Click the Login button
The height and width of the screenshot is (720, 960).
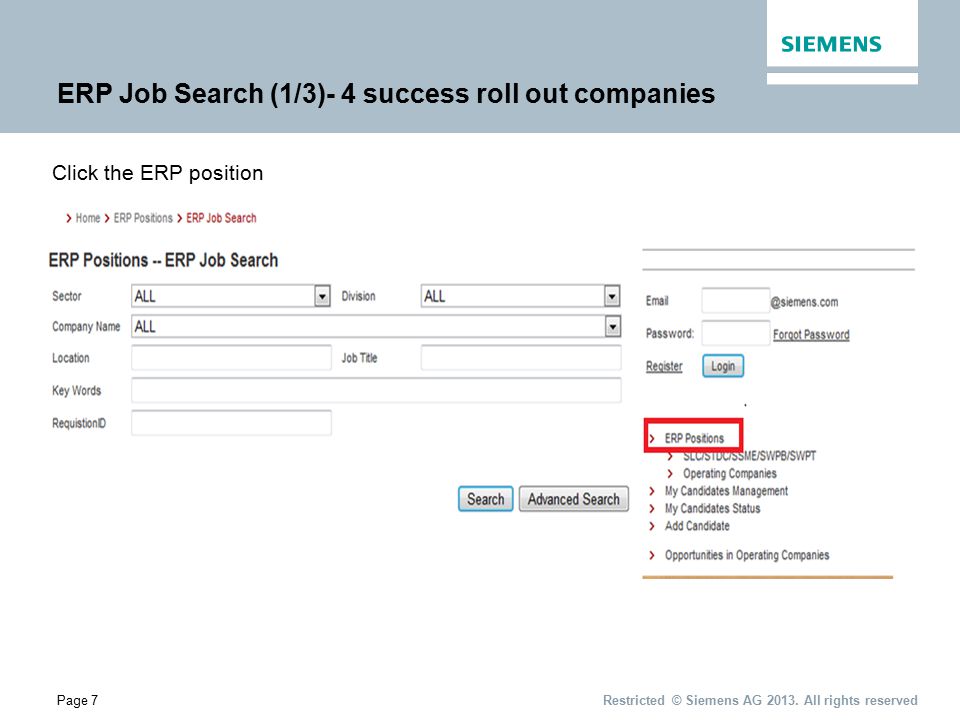pyautogui.click(x=722, y=366)
